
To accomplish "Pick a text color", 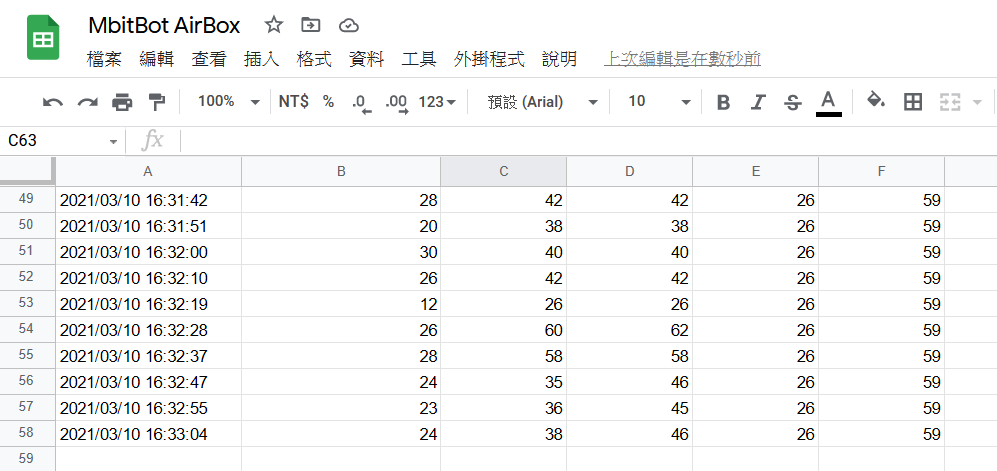I will 828,102.
